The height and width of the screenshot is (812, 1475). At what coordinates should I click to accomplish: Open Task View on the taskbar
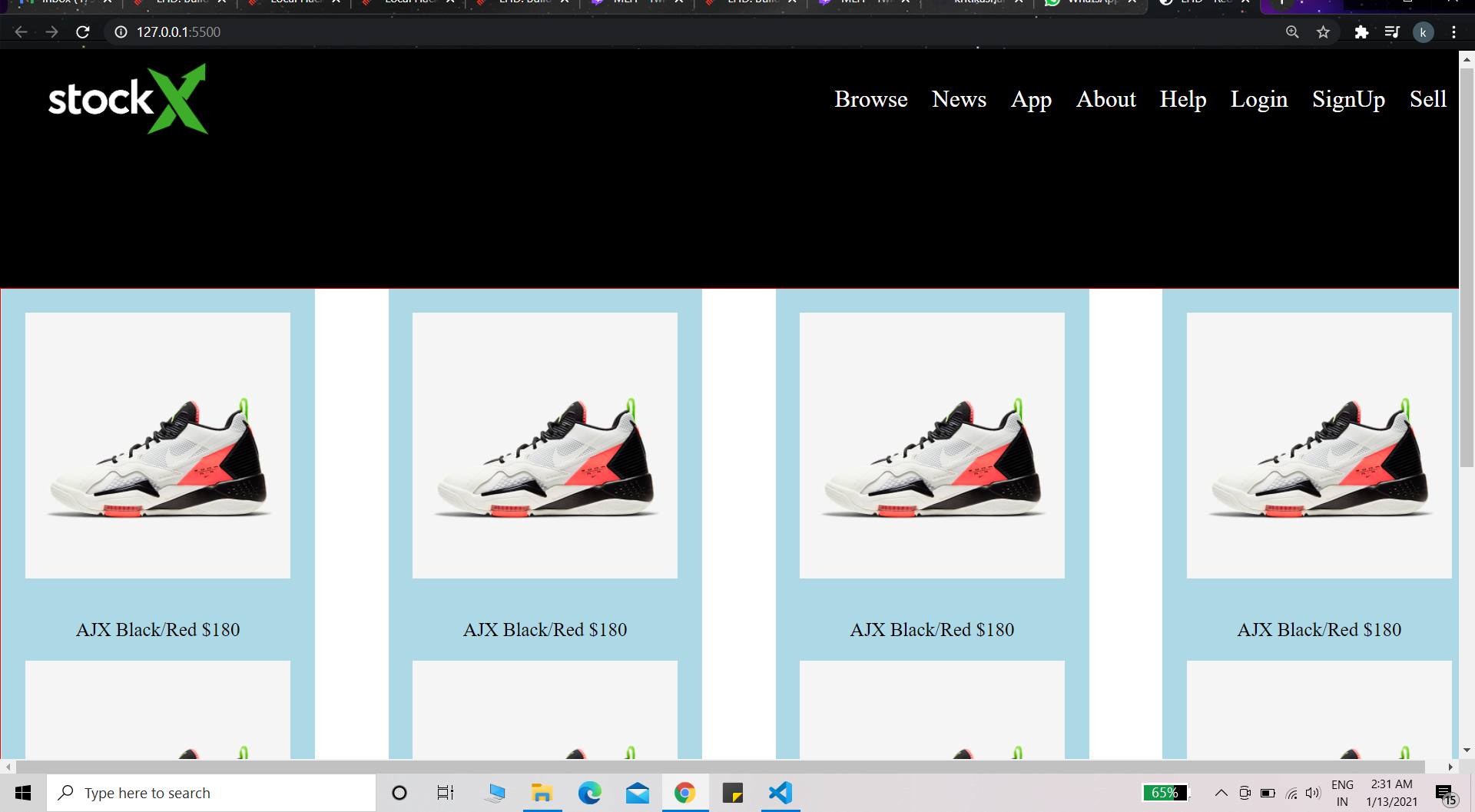(x=446, y=793)
